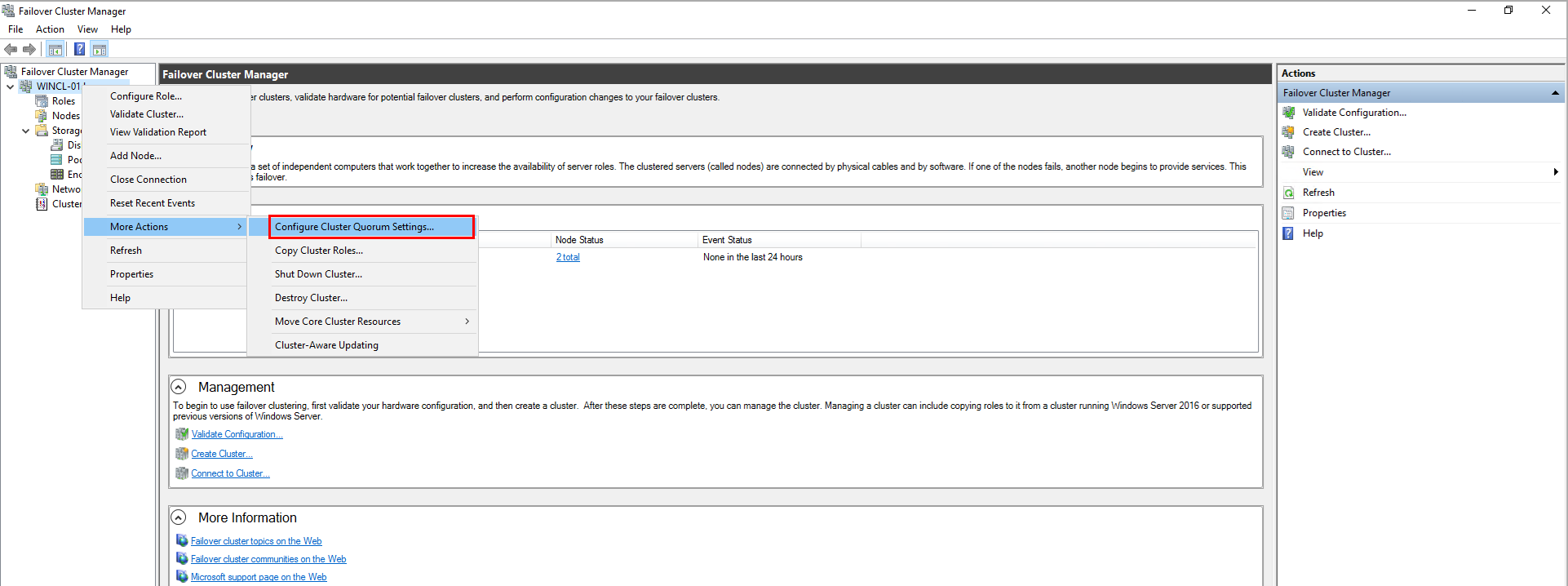The width and height of the screenshot is (1568, 586).
Task: Click the Help icon in Actions pane
Action: point(1289,233)
